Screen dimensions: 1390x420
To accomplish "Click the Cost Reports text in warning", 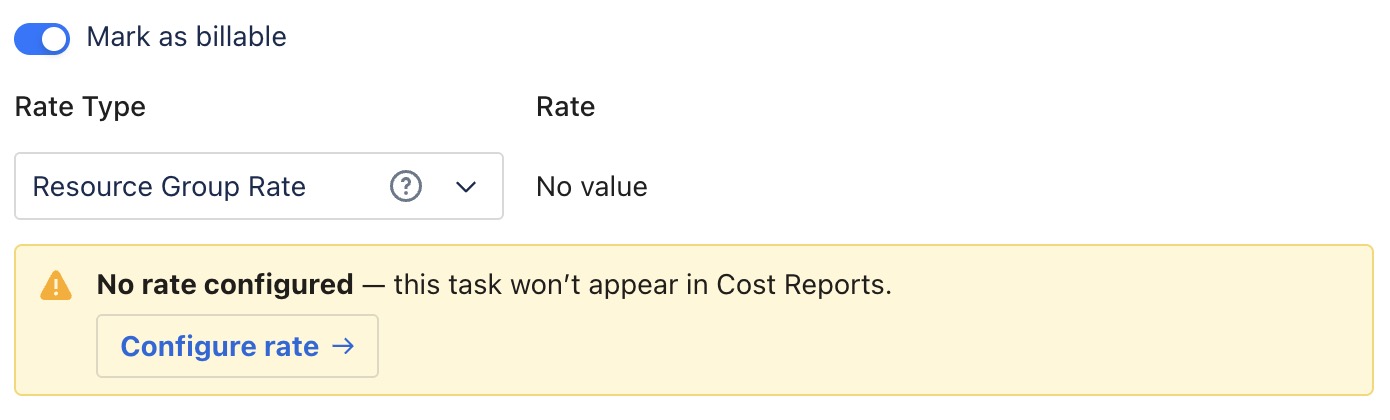I will coord(804,285).
